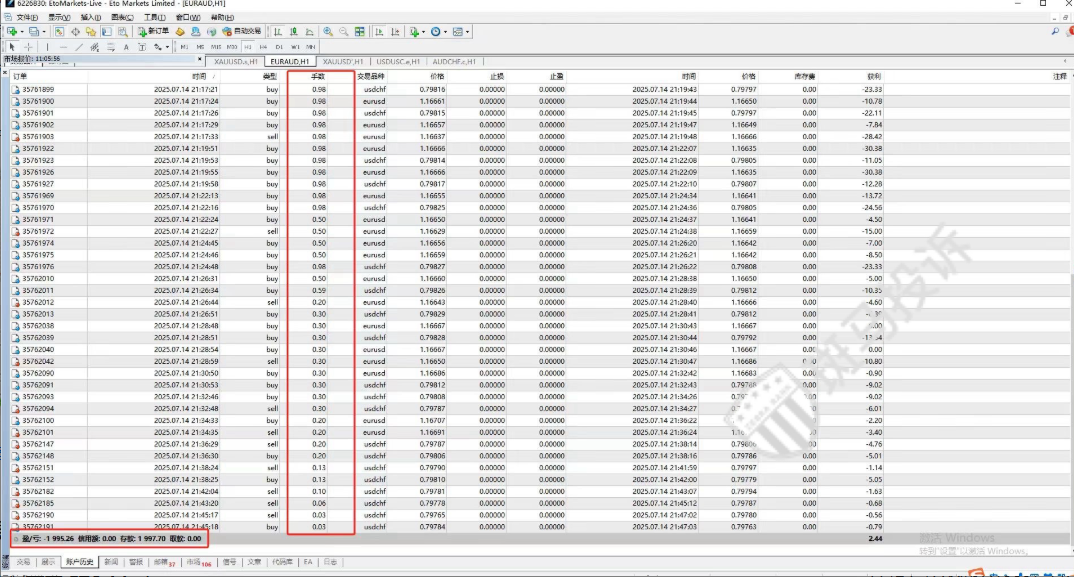Select the draw text label tool
Screen dimensions: 1074x577
126,47
